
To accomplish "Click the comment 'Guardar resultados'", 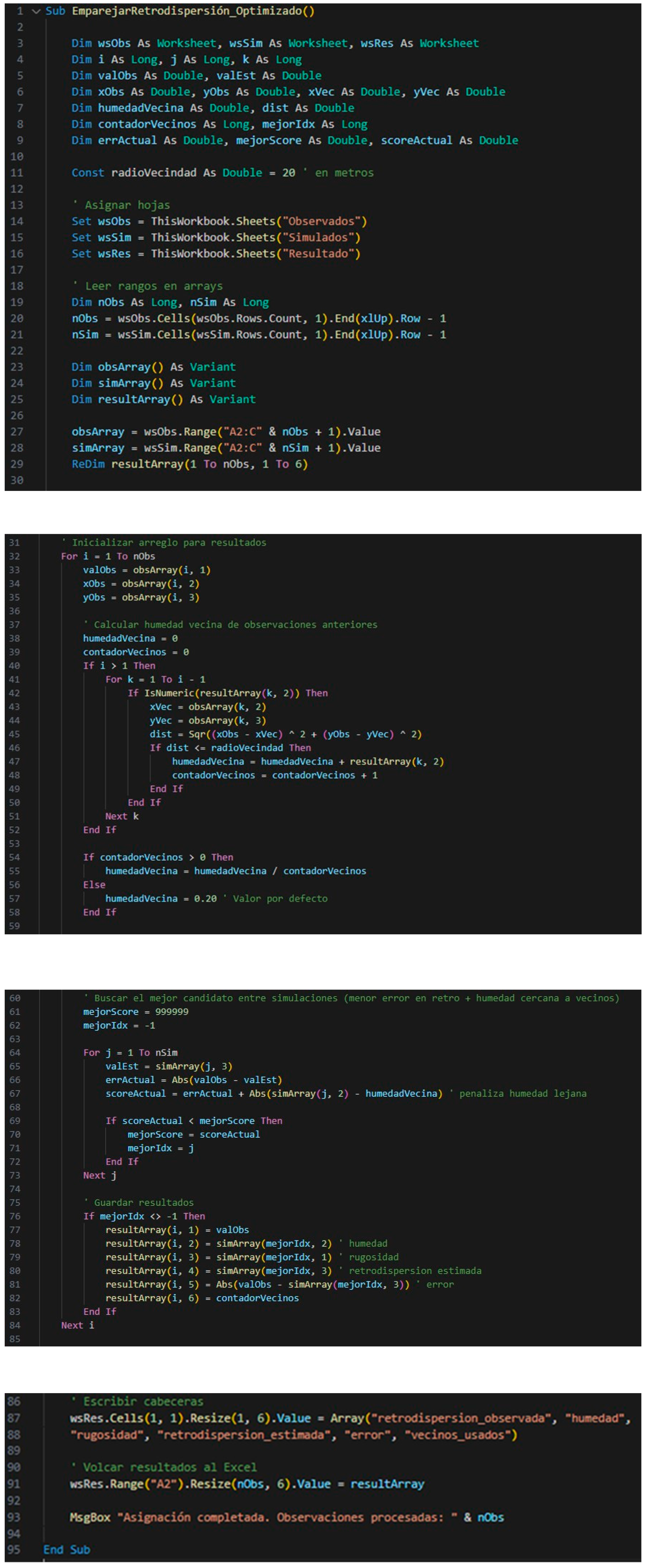I will pos(138,1203).
